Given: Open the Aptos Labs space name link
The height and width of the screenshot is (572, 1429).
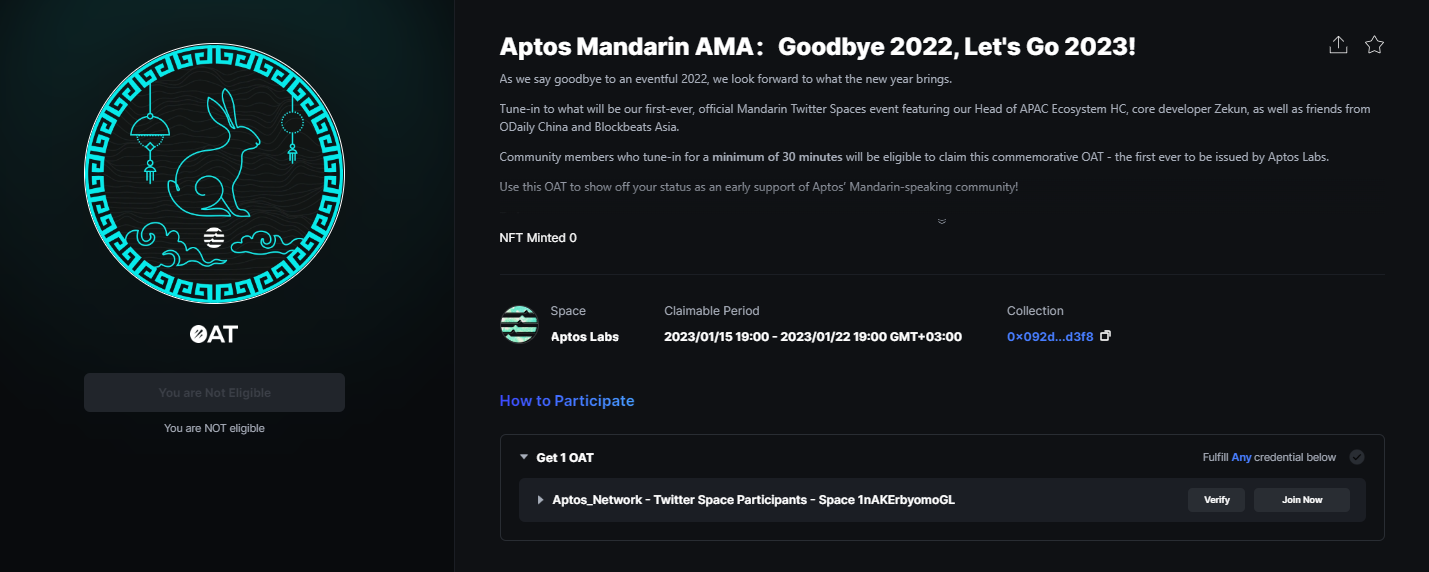Looking at the screenshot, I should 584,337.
